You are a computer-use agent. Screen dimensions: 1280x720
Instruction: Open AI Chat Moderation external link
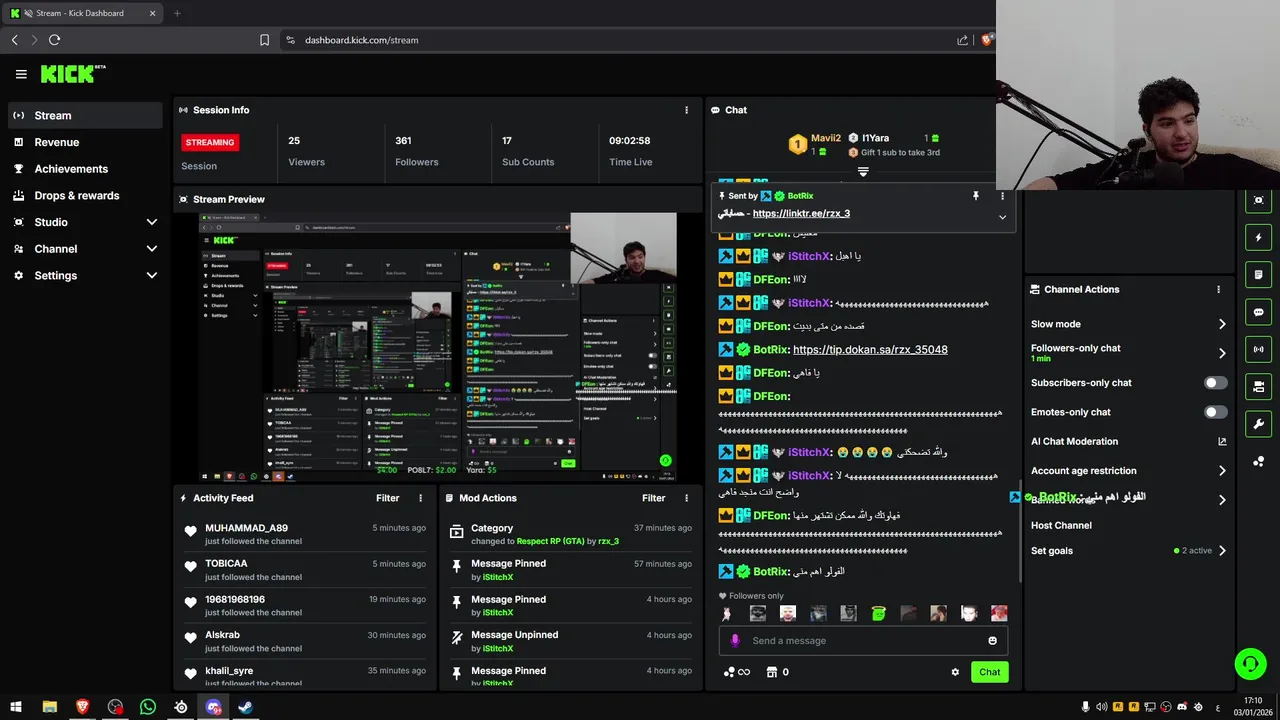1222,441
